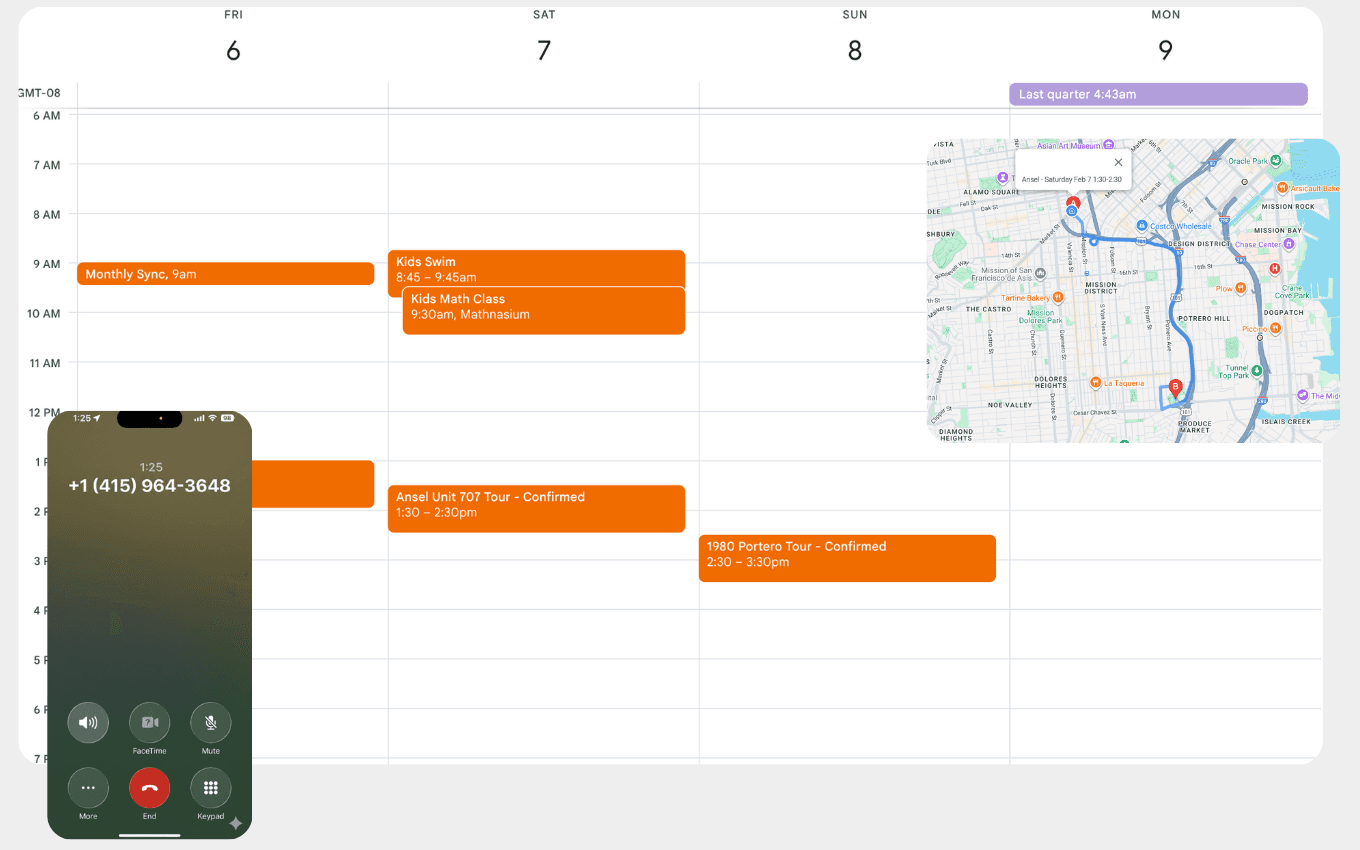Close the Ansel Saturday map popup
This screenshot has height=850, width=1360.
tap(1119, 162)
